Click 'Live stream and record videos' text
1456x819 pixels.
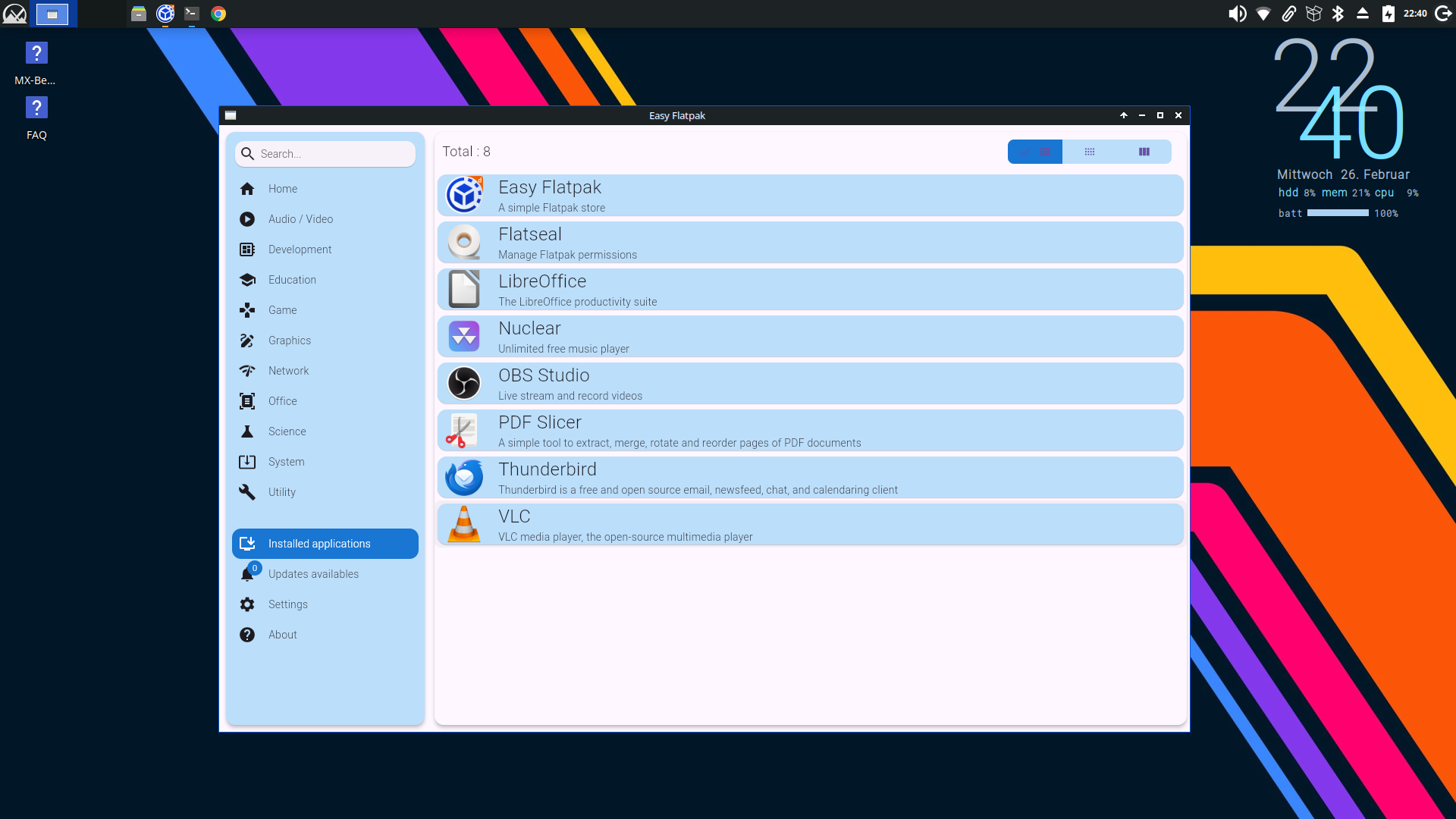click(x=570, y=396)
